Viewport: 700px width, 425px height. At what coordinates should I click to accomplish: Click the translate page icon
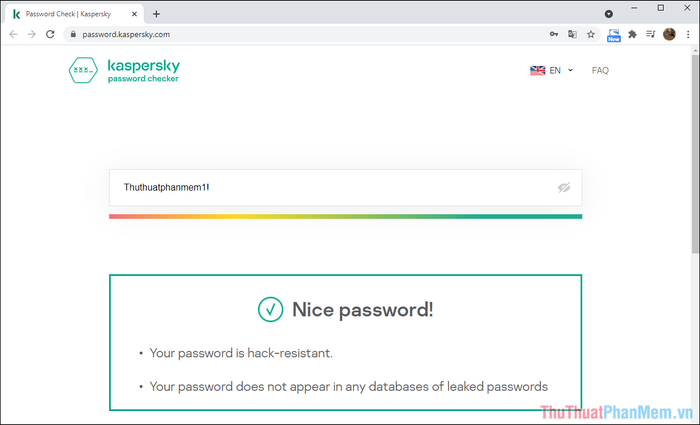tap(572, 33)
